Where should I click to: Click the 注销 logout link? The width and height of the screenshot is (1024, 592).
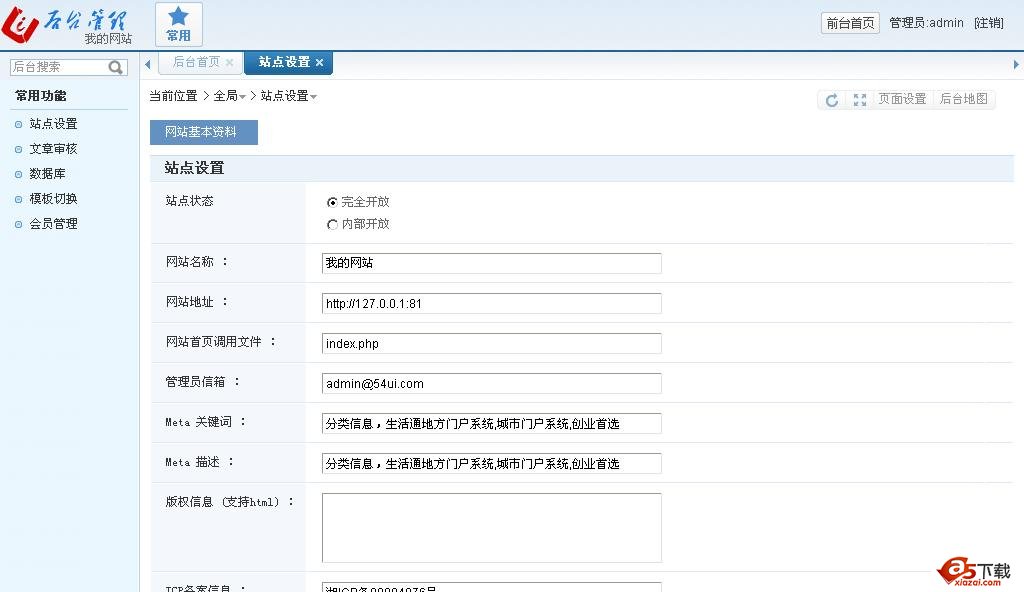(x=988, y=23)
